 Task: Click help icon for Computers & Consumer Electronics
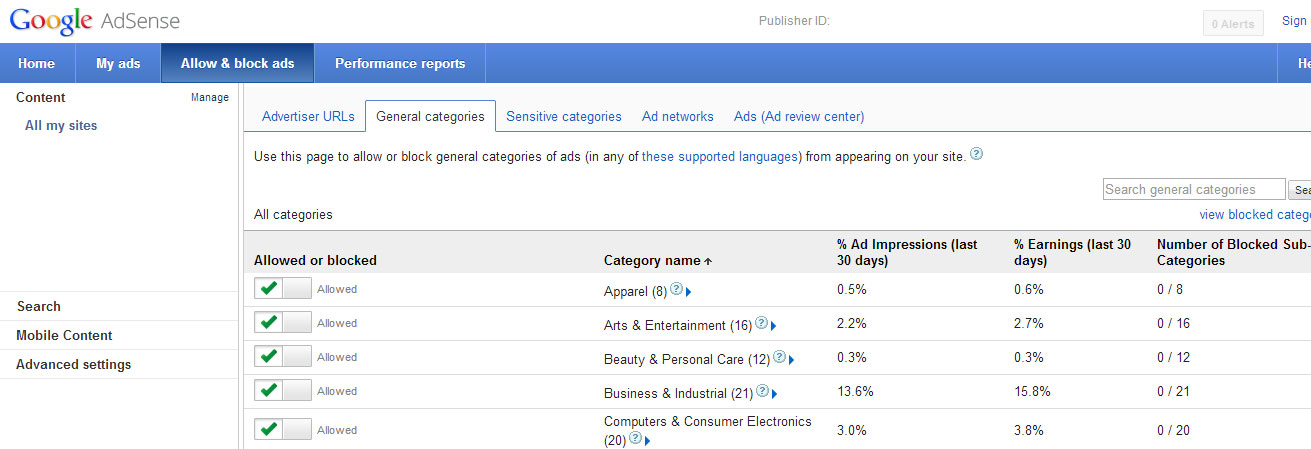tap(635, 438)
